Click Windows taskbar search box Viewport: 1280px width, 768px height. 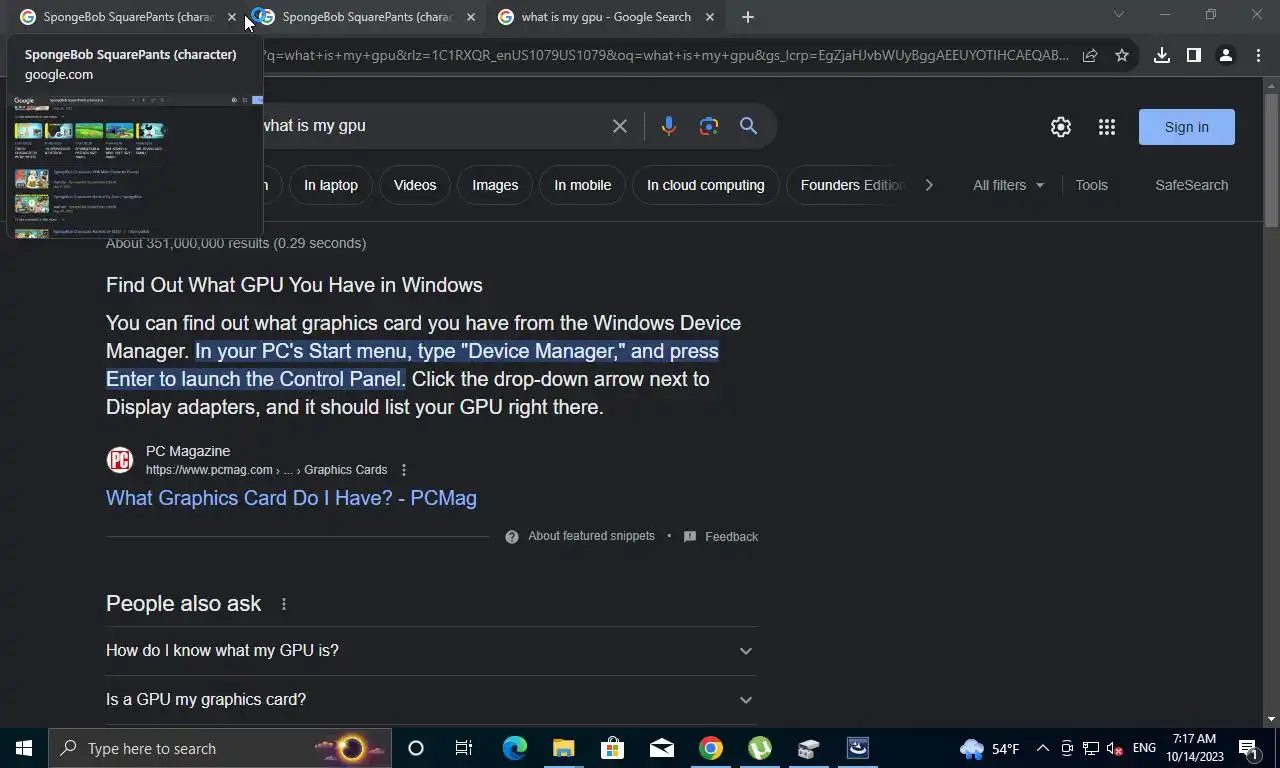coord(220,748)
